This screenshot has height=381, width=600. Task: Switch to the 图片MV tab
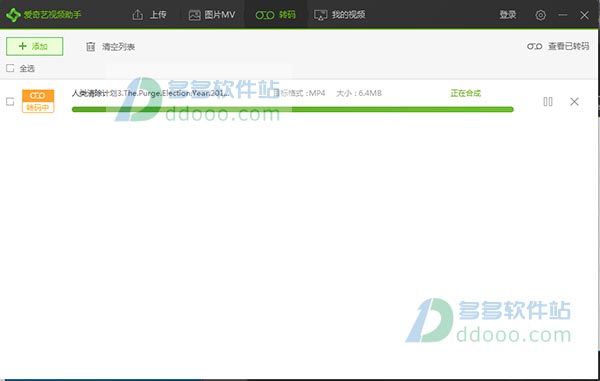212,15
